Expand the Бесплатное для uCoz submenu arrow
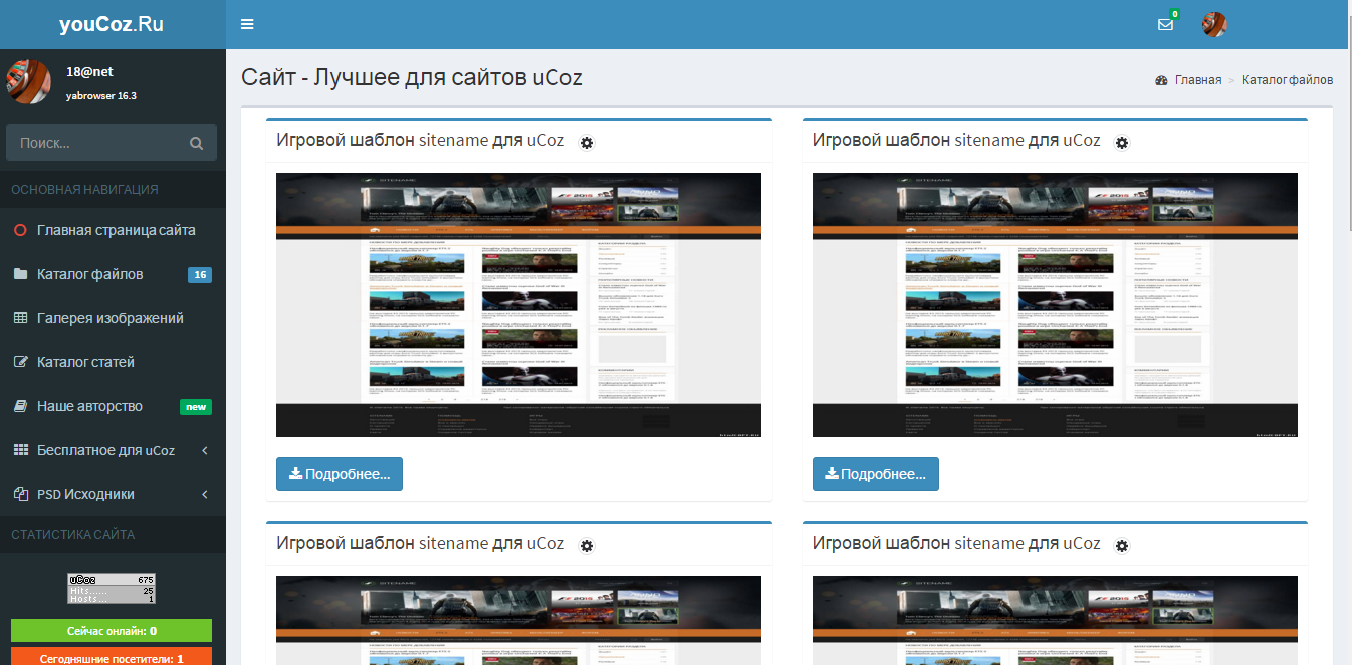 [x=205, y=451]
